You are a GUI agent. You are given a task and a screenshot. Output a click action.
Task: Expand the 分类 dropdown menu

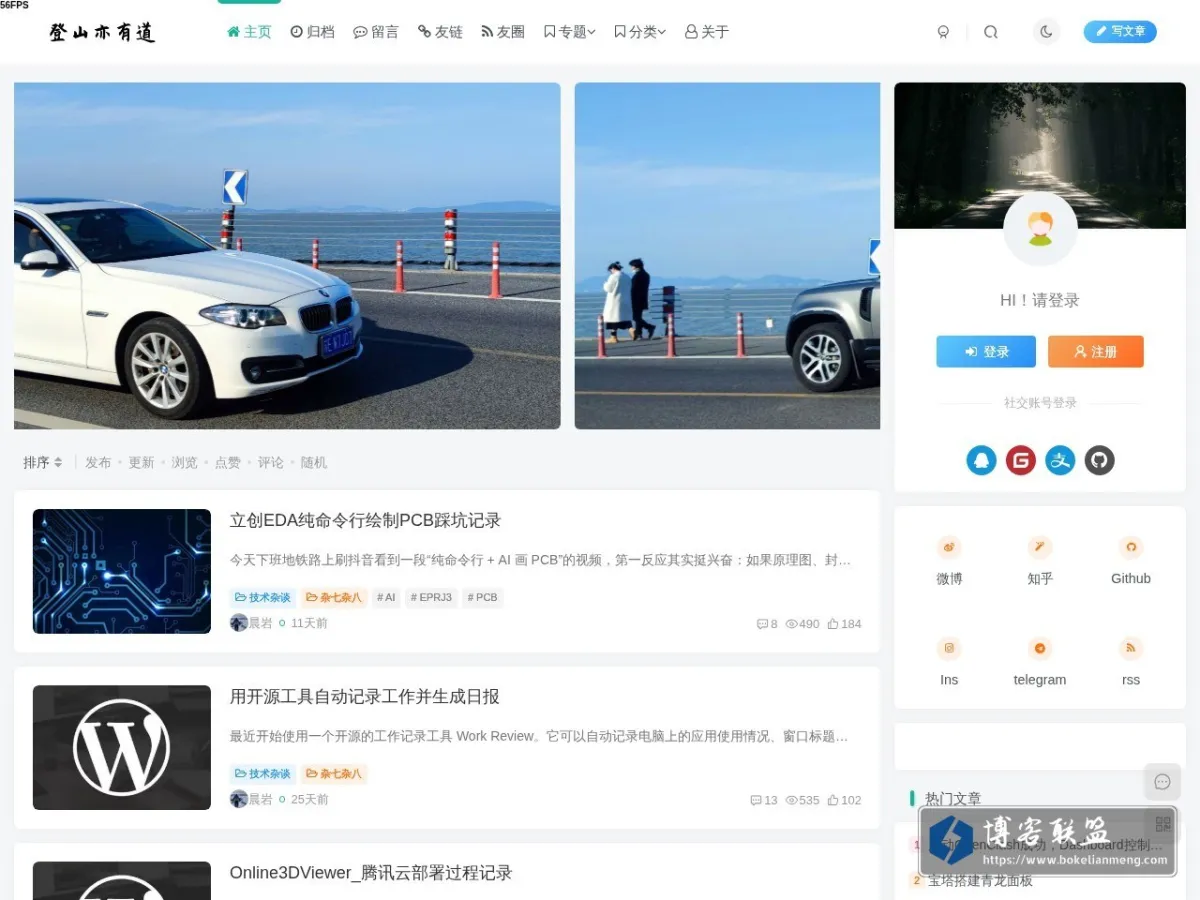pyautogui.click(x=639, y=32)
